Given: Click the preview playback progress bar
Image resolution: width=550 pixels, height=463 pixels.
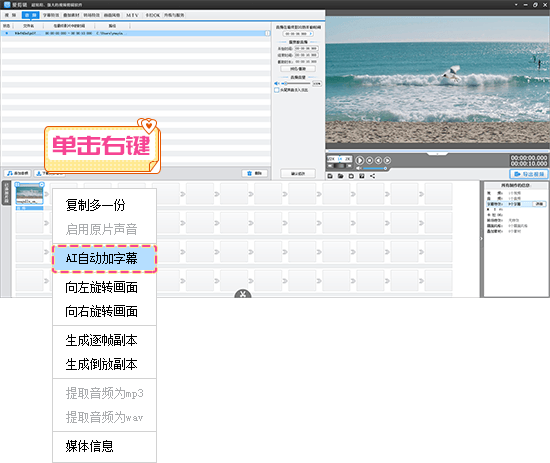Looking at the screenshot, I should pos(437,151).
